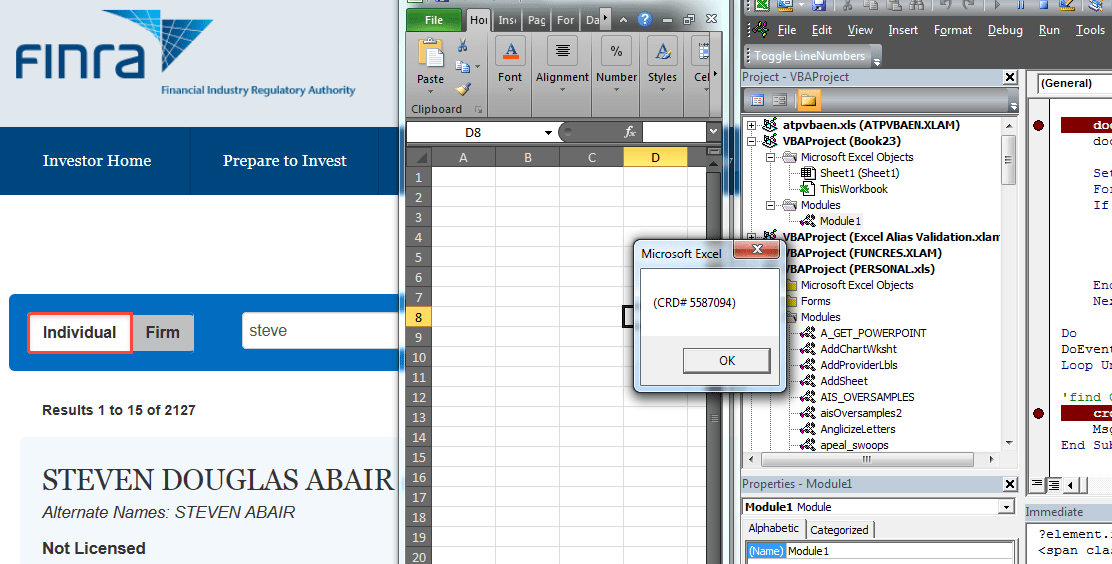Click the Undo icon in VBA toolbar
The width and height of the screenshot is (1112, 564).
(x=945, y=5)
